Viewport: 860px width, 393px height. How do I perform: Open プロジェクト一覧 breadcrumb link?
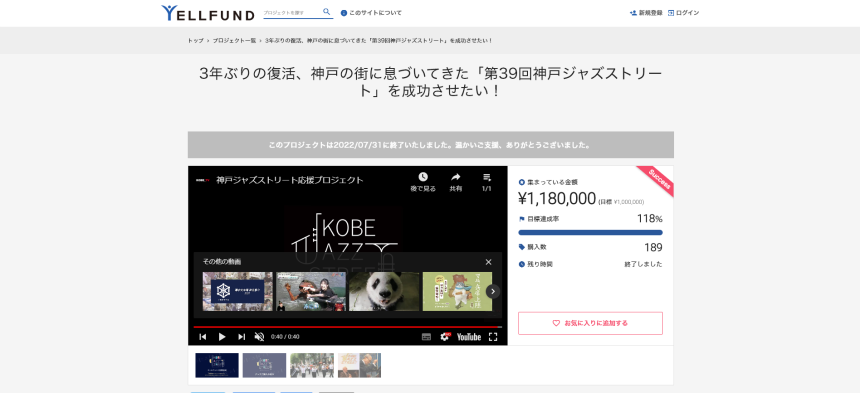pyautogui.click(x=234, y=41)
